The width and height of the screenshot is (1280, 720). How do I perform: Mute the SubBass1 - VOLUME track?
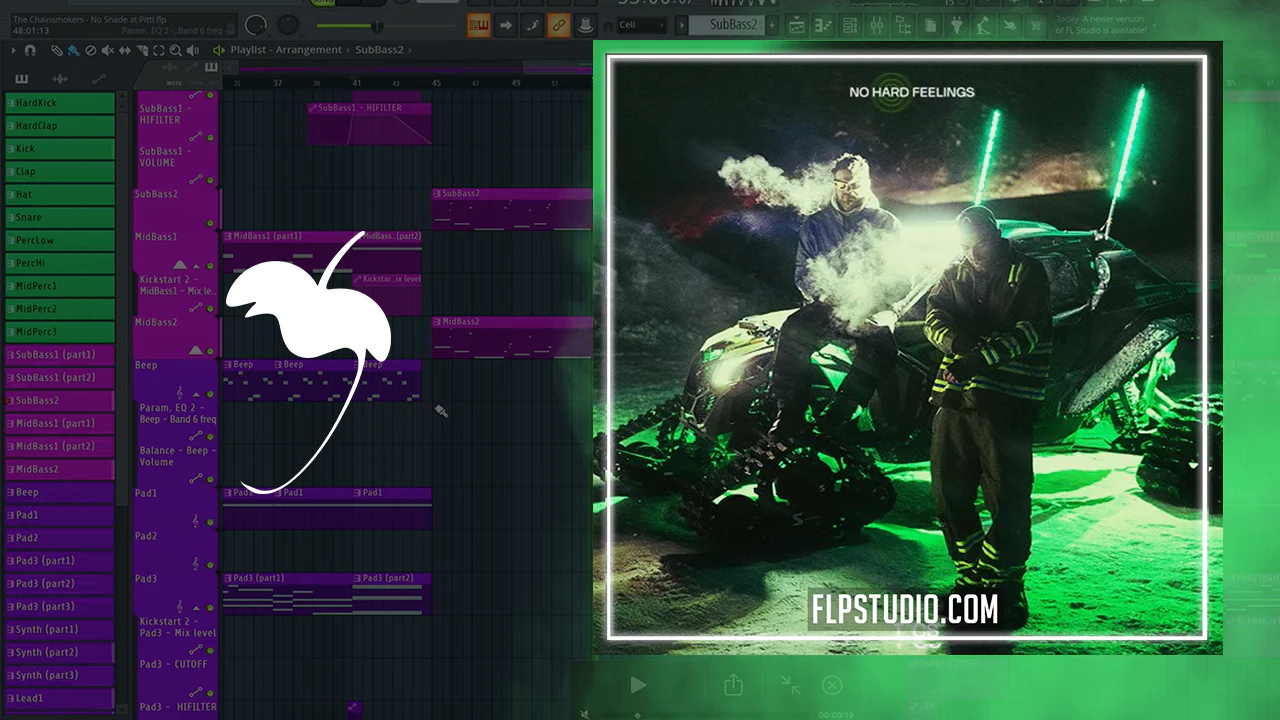pyautogui.click(x=210, y=178)
